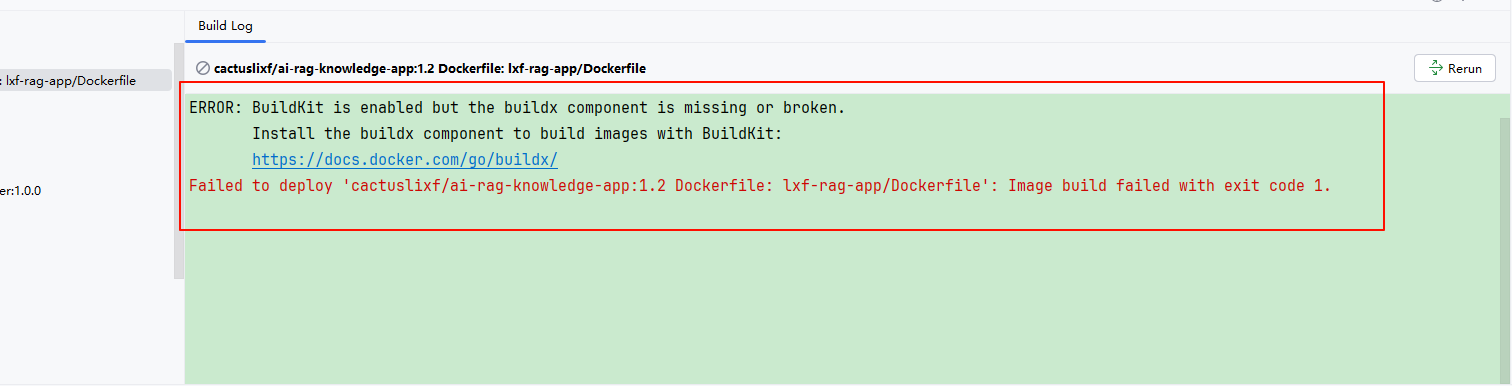Viewport: 1512px width, 386px height.
Task: Click 'lxf-rag-app/Dockerfile' in the build header title
Action: click(577, 69)
